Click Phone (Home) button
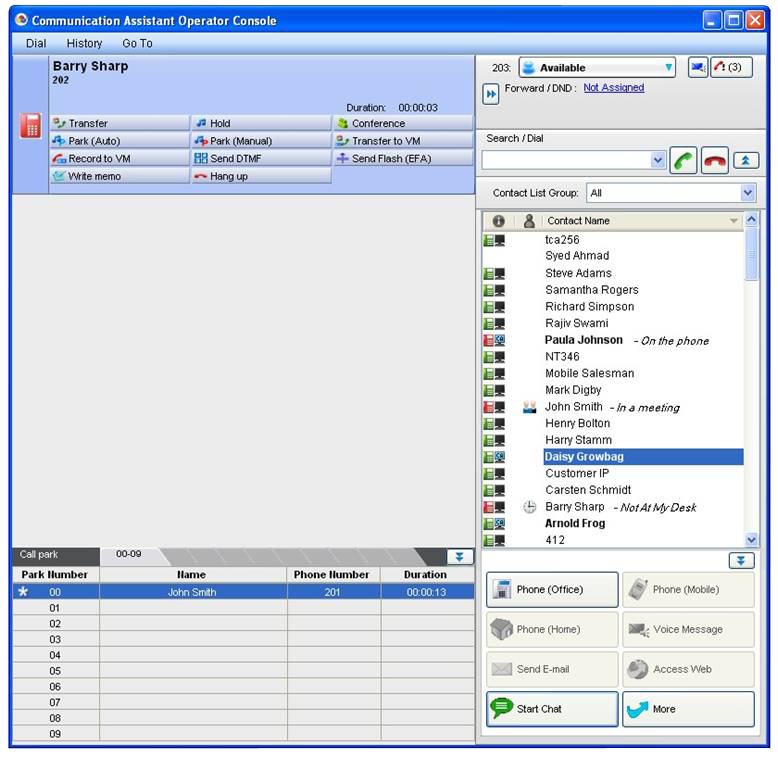778x758 pixels. point(552,629)
